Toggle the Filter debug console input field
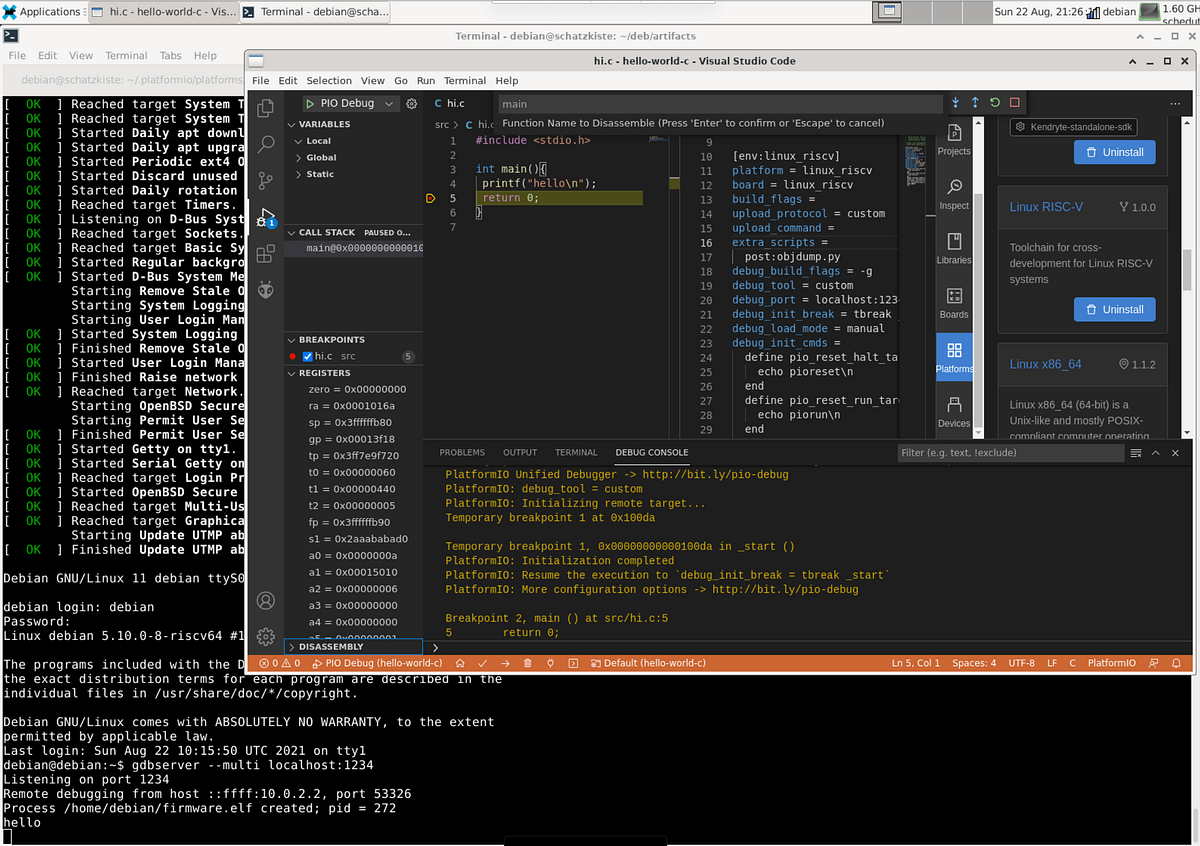This screenshot has height=846, width=1200. click(x=1010, y=452)
